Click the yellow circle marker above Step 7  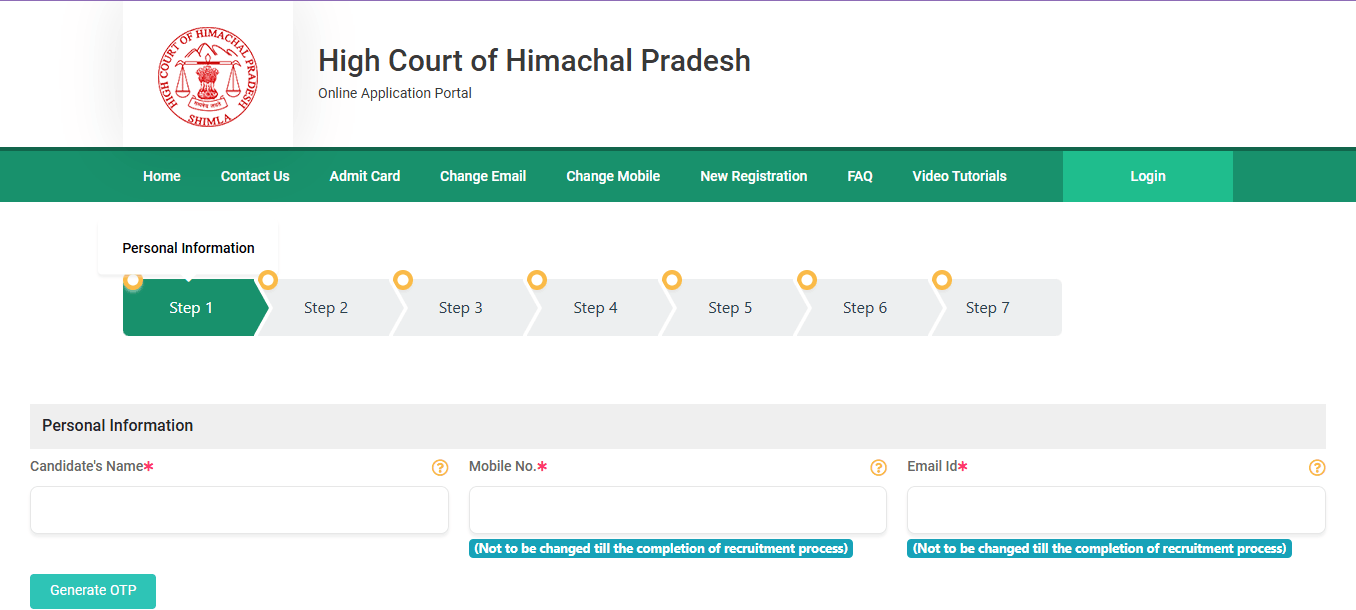pos(942,280)
